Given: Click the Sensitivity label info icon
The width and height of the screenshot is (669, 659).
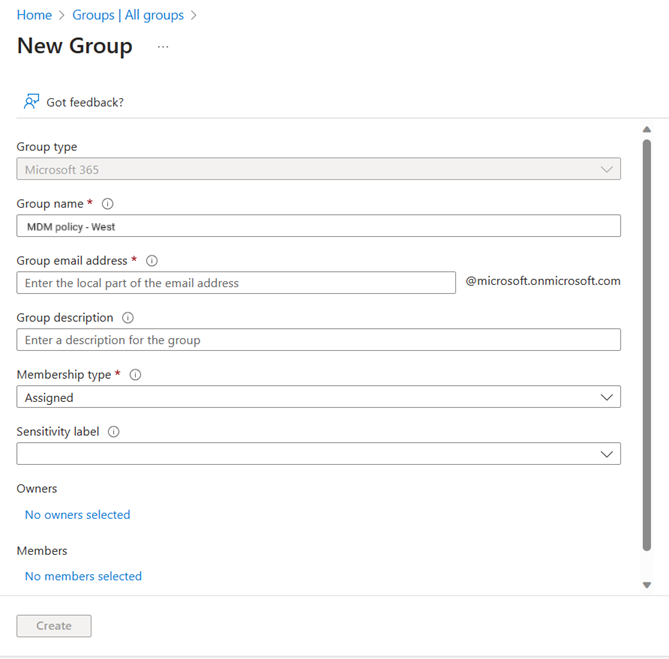Looking at the screenshot, I should [114, 432].
